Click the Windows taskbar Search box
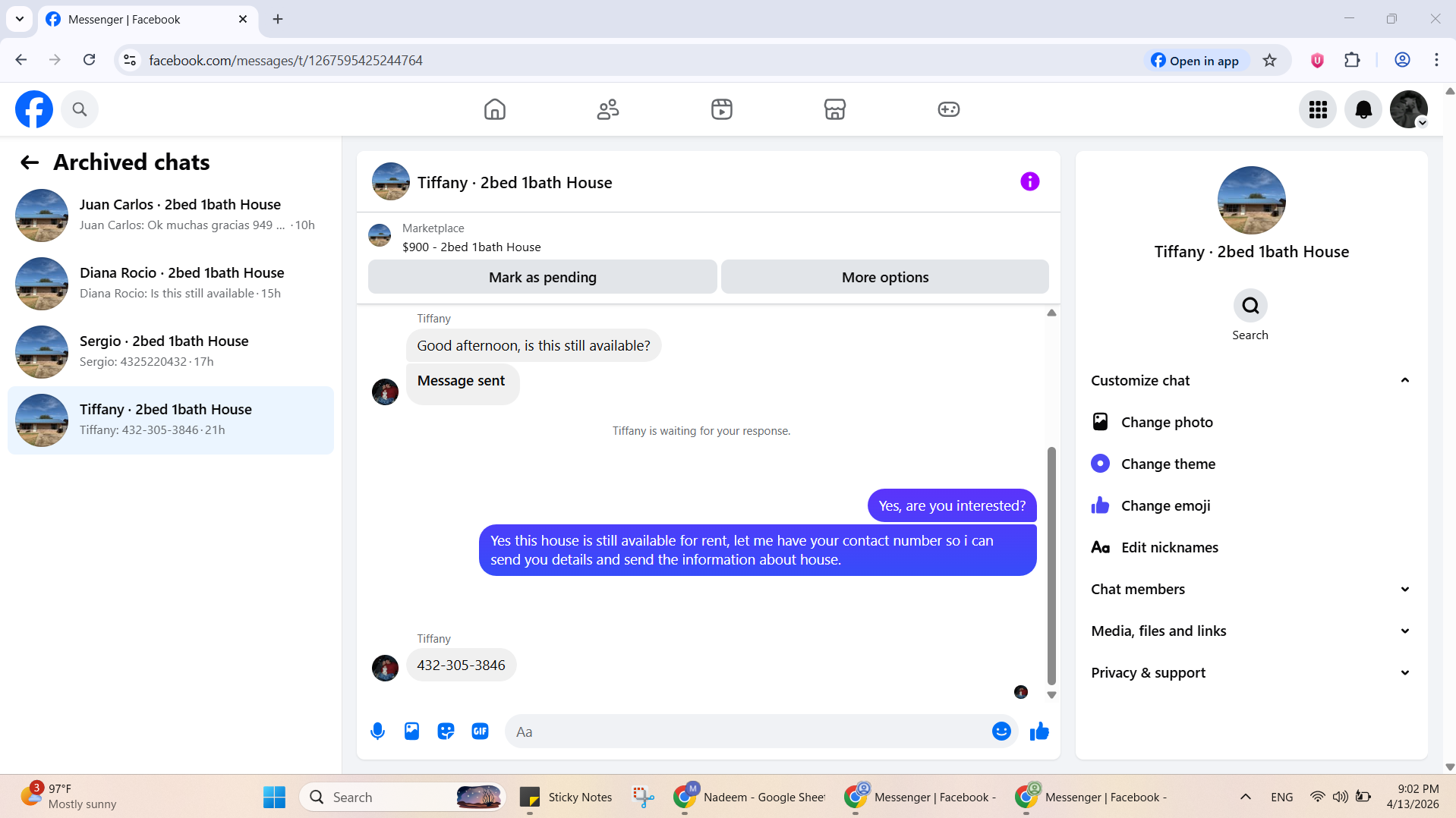The image size is (1456, 818). click(x=402, y=797)
